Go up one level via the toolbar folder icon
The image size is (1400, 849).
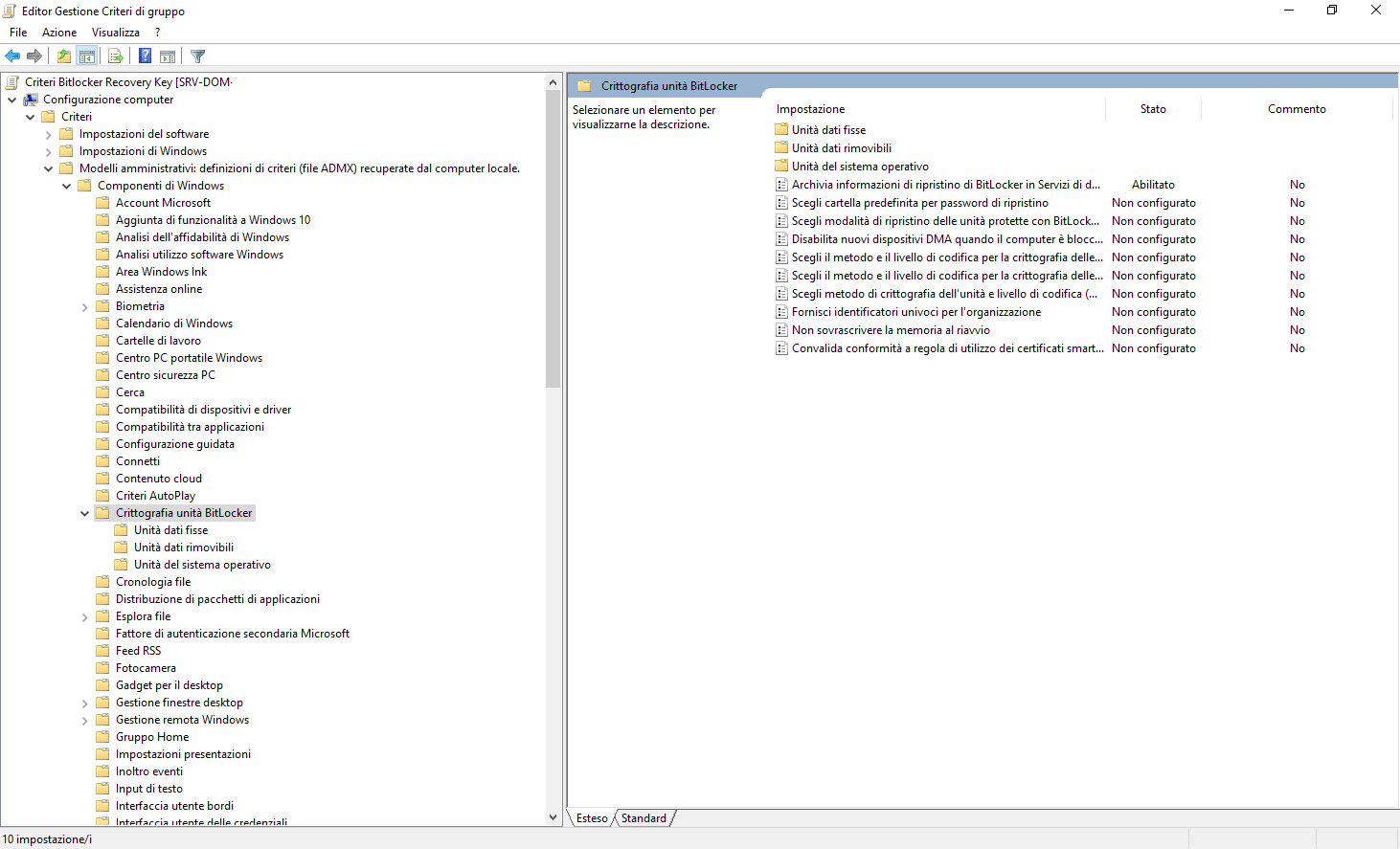click(x=63, y=56)
